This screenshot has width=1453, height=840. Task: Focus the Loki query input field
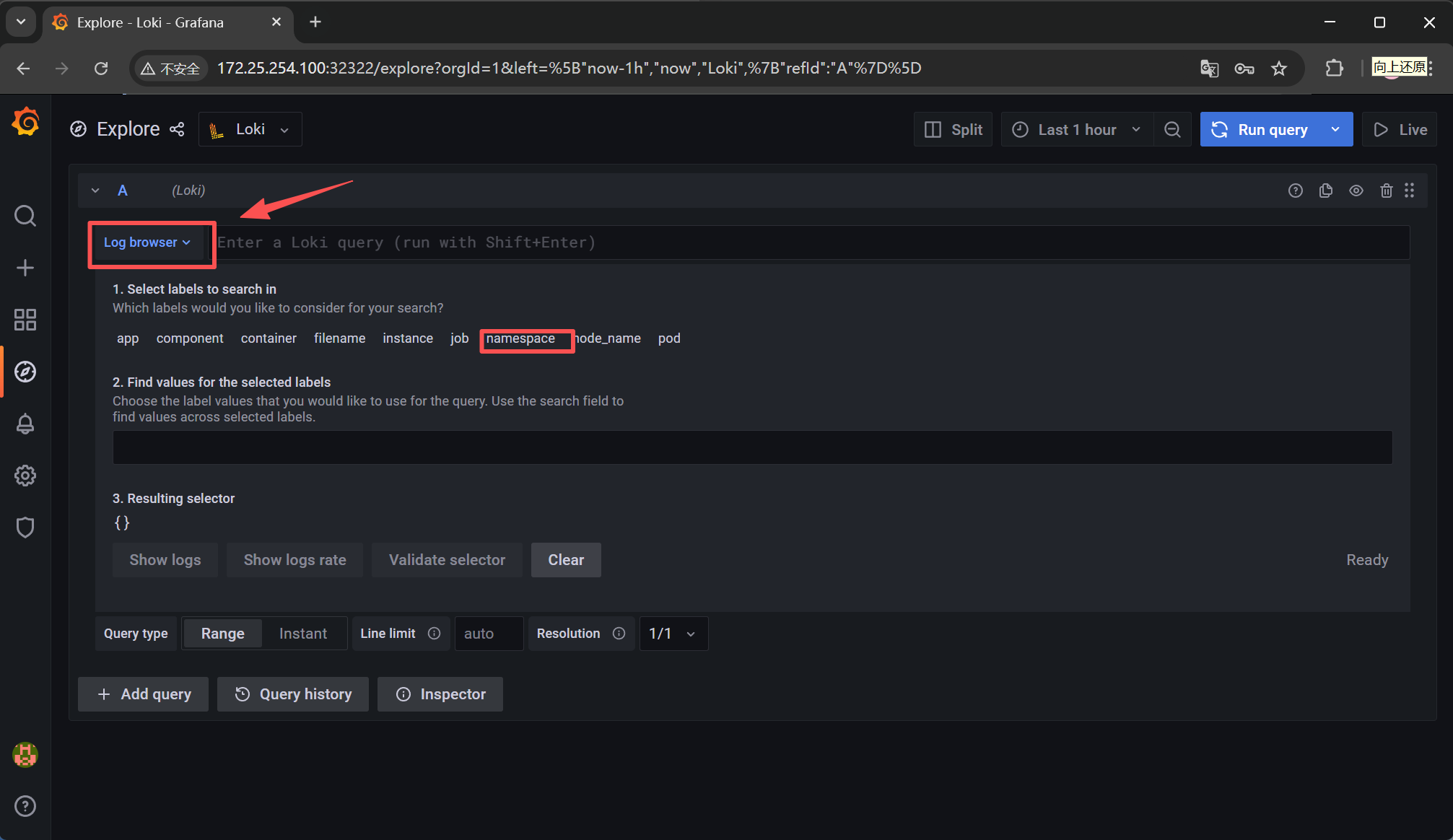coord(809,242)
